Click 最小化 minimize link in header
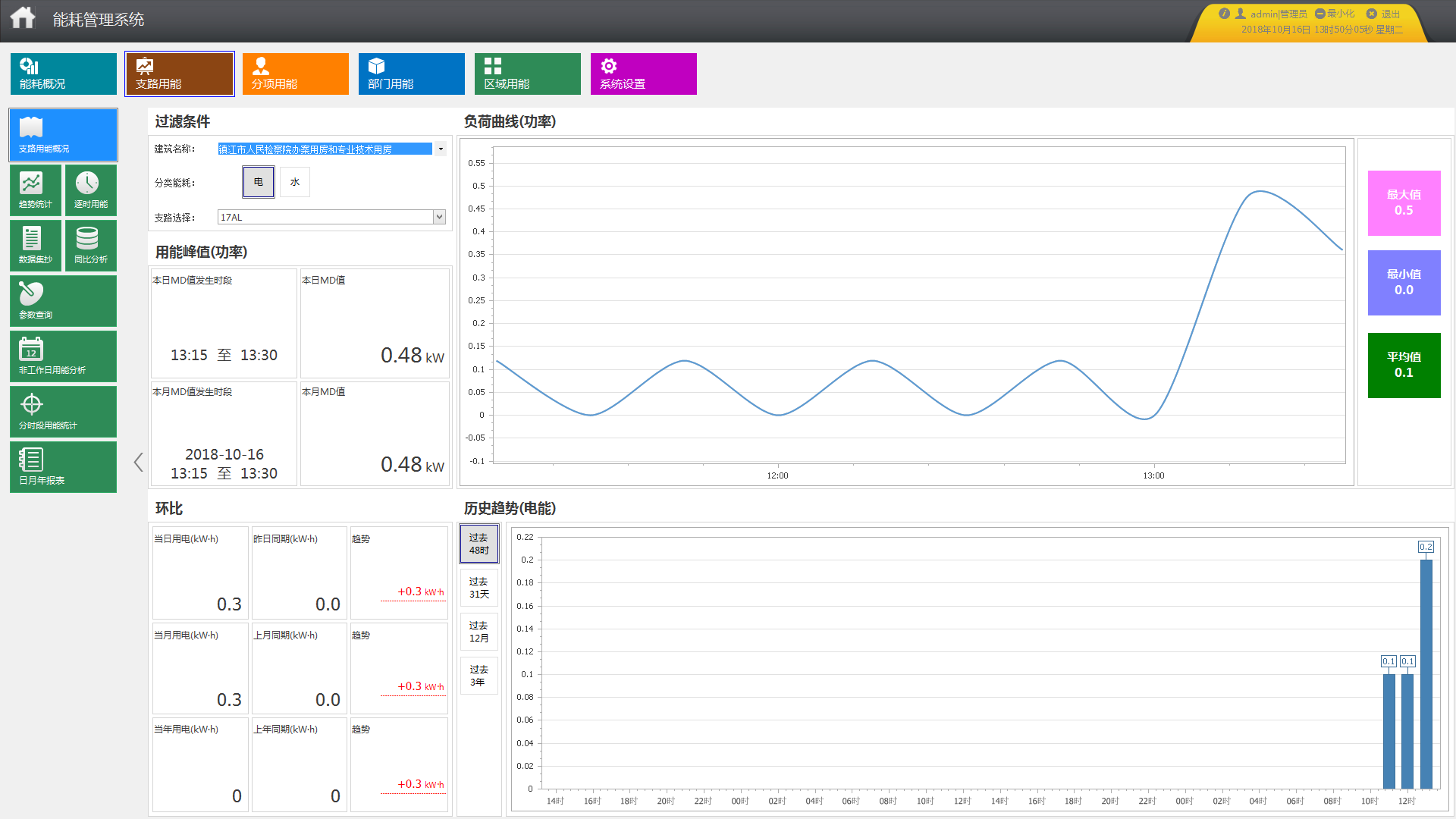 click(1335, 14)
